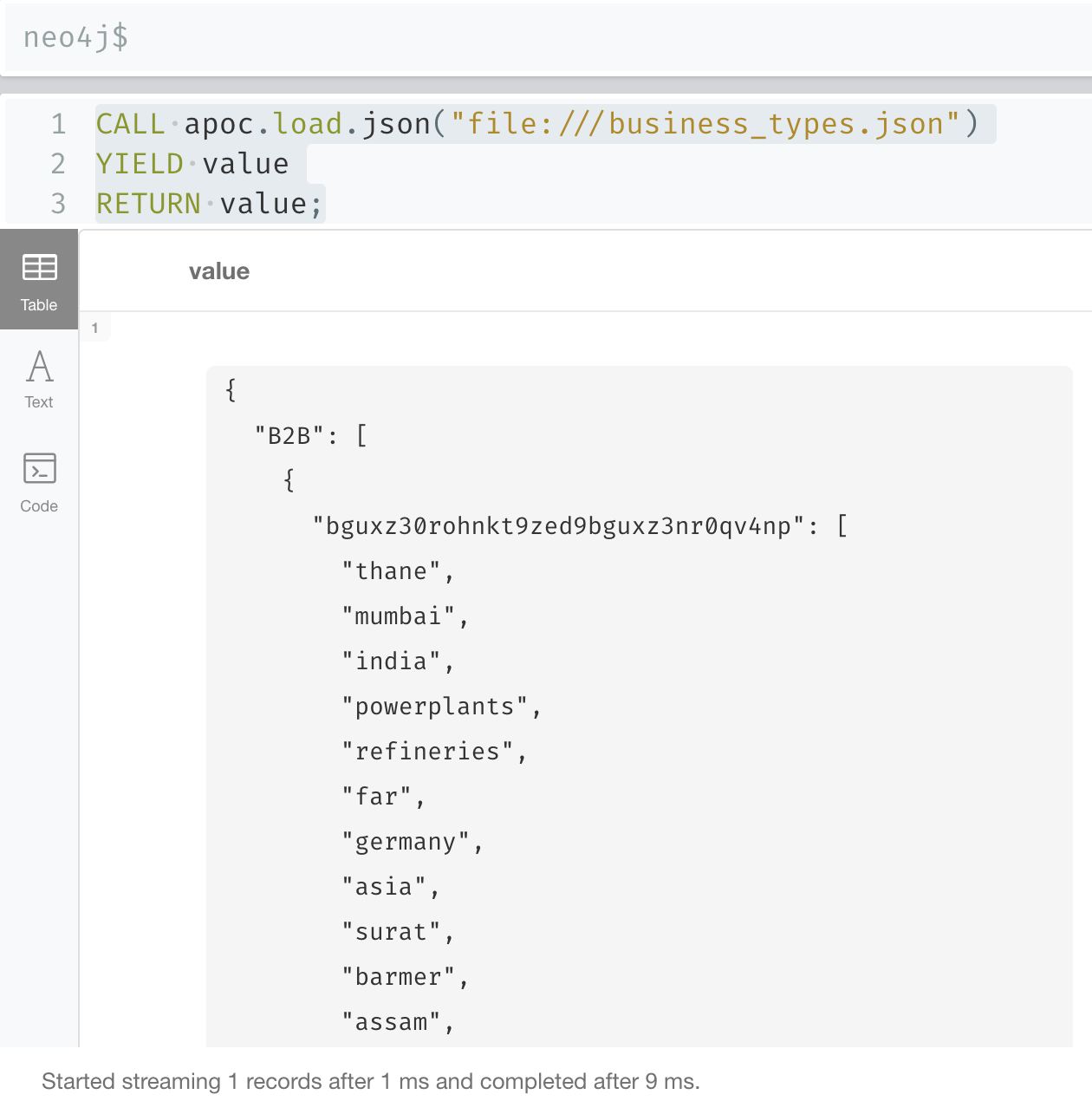
Task: Click the "germany" list entry
Action: pos(406,842)
